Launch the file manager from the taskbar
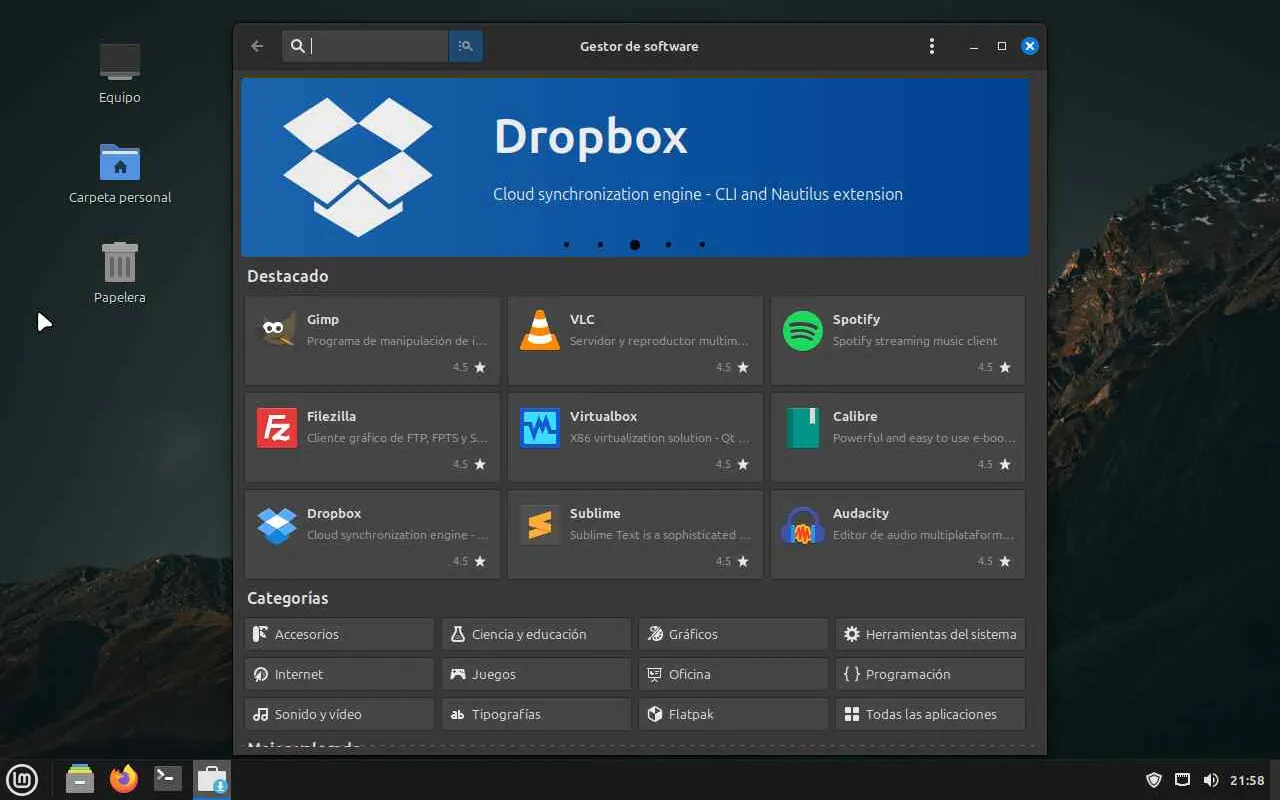Viewport: 1280px width, 800px height. pyautogui.click(x=80, y=779)
